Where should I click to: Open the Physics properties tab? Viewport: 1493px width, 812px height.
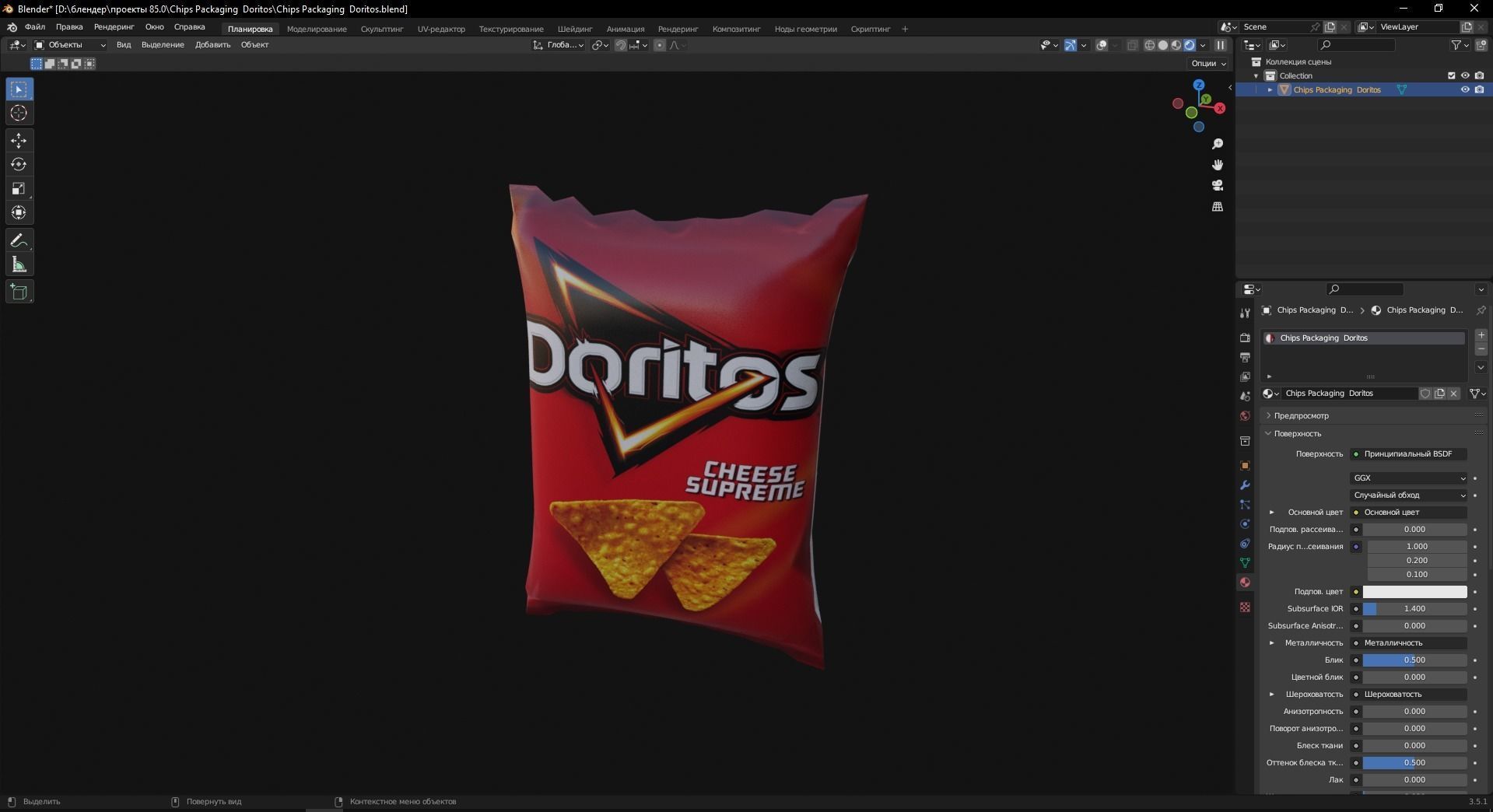tap(1245, 523)
